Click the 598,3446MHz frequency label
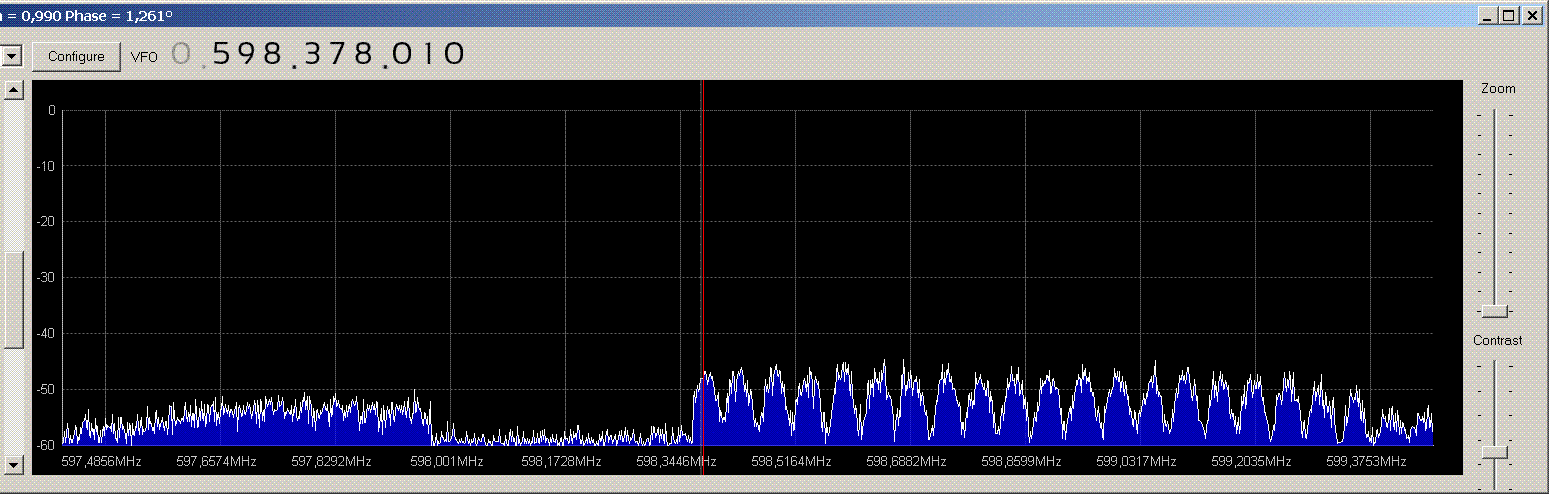The width and height of the screenshot is (1549, 494). 676,462
